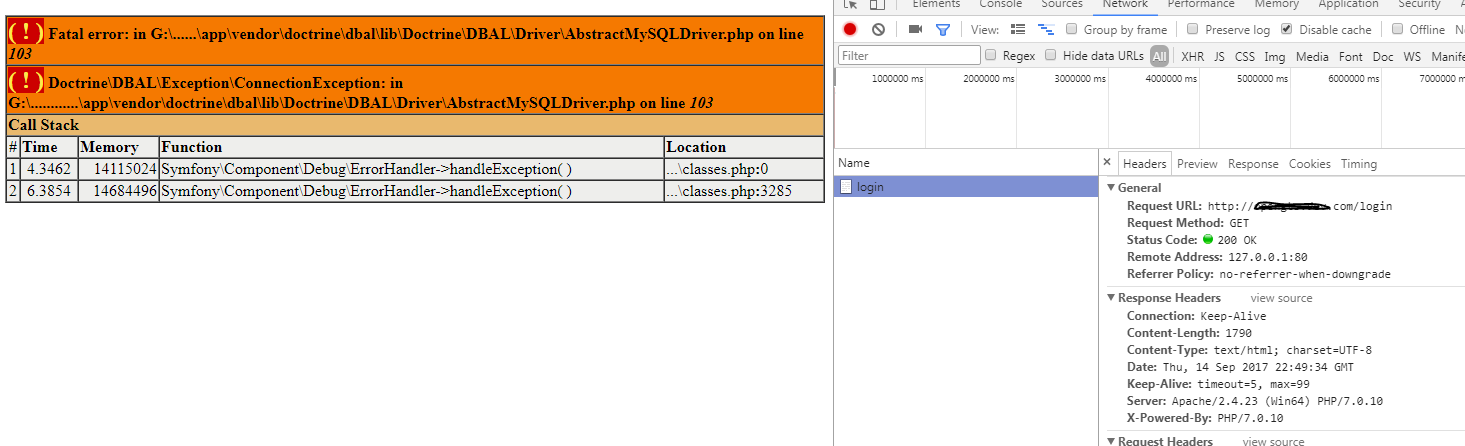Switch to the Cookies detail tab
This screenshot has width=1465, height=446.
[x=1309, y=164]
